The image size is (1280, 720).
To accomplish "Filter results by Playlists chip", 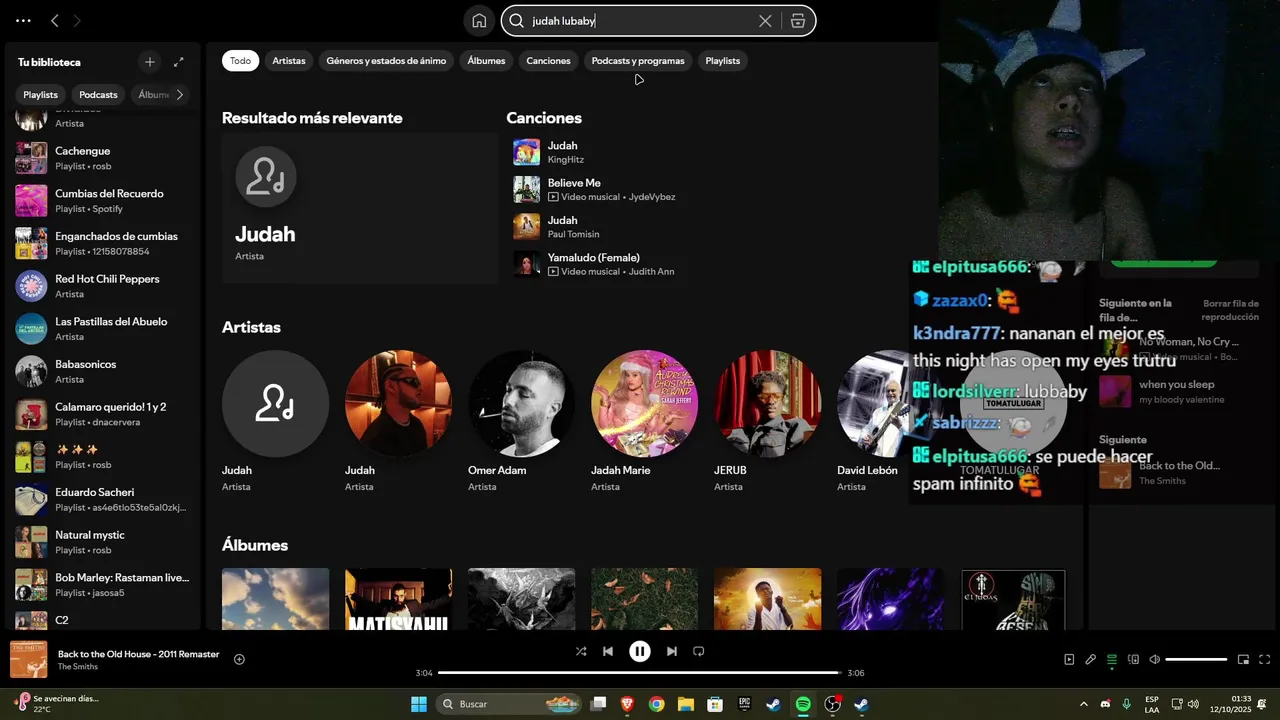I will coord(722,61).
